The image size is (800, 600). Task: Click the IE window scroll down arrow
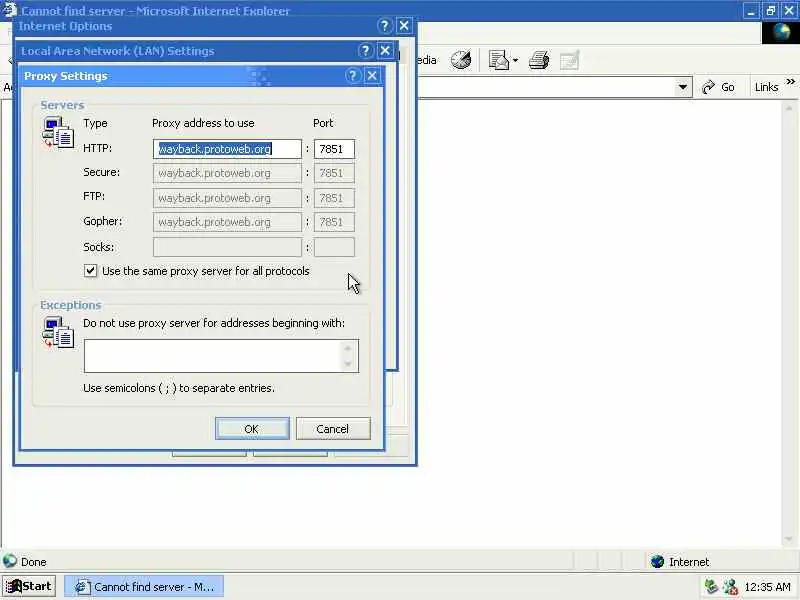tap(789, 539)
